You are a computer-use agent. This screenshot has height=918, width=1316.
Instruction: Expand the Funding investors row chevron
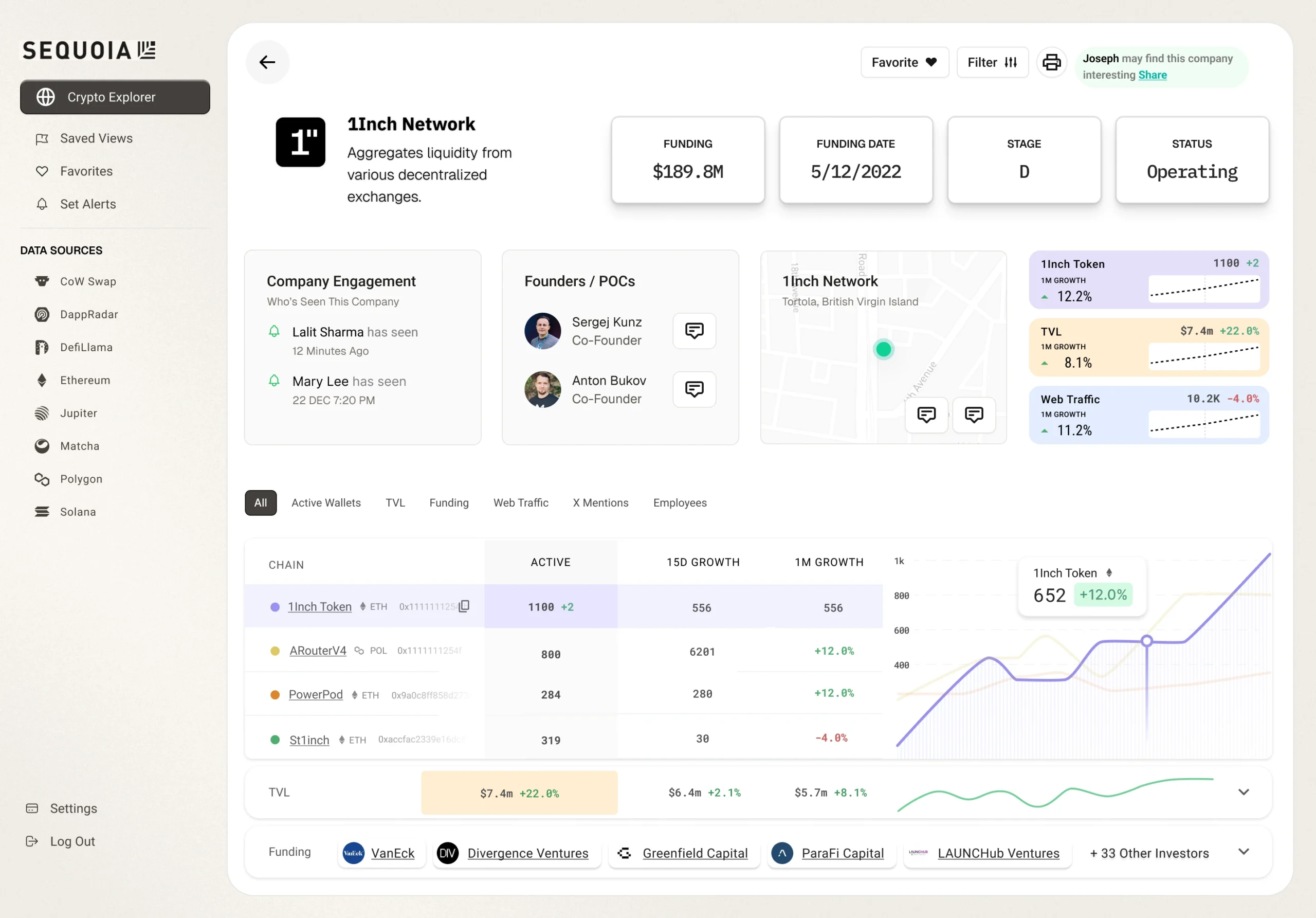coord(1243,852)
